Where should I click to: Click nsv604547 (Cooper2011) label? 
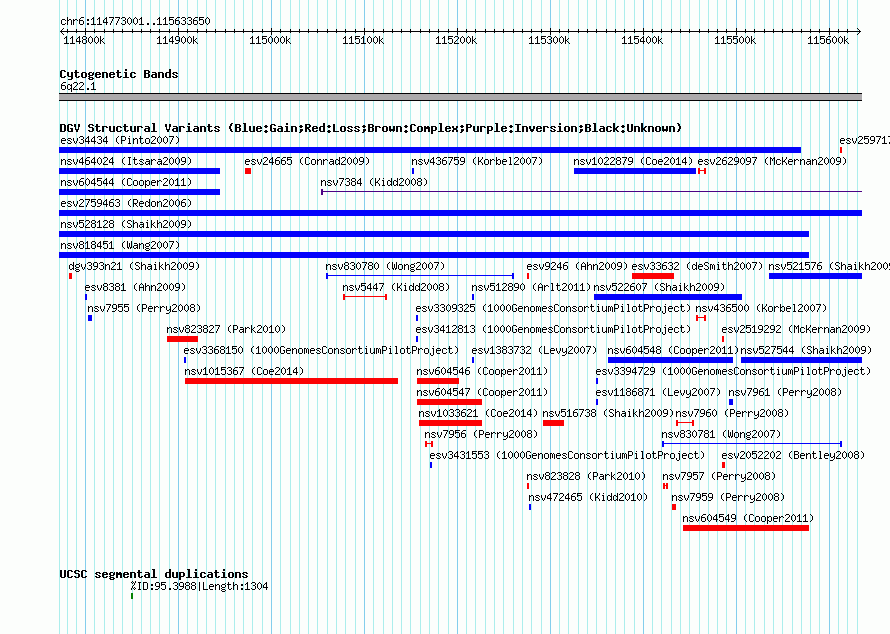tap(482, 392)
